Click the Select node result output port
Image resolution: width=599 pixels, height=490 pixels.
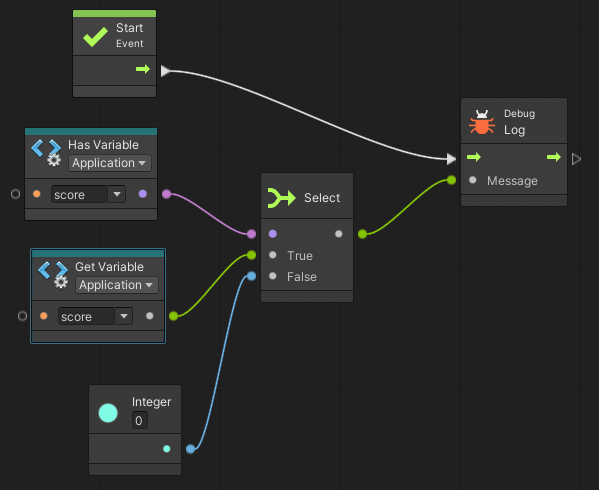(x=338, y=234)
